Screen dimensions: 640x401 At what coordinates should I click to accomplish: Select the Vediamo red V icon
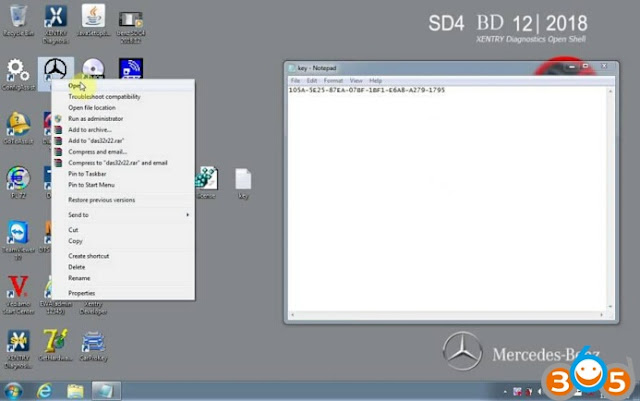point(18,294)
